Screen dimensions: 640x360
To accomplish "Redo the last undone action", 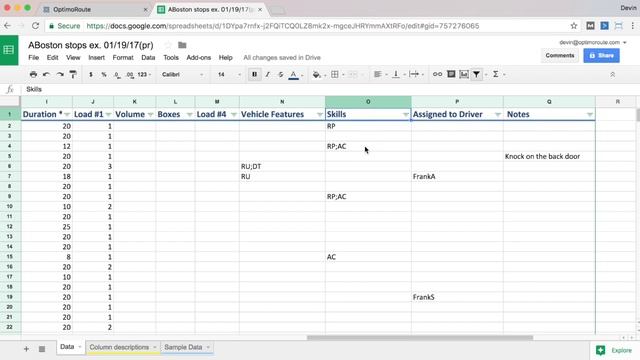I will tap(60, 74).
